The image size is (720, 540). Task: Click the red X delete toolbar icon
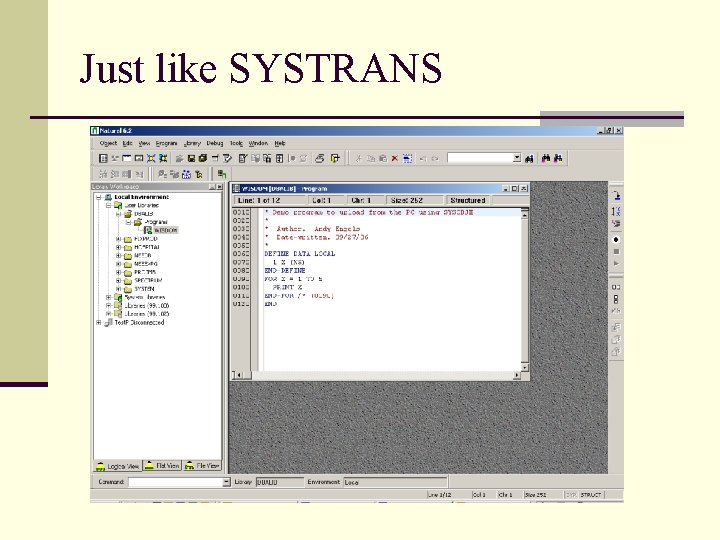394,158
